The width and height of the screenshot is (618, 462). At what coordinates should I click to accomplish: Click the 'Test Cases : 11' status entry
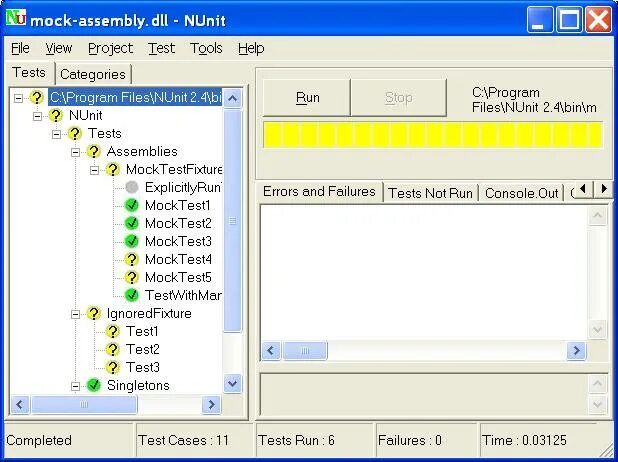[194, 440]
